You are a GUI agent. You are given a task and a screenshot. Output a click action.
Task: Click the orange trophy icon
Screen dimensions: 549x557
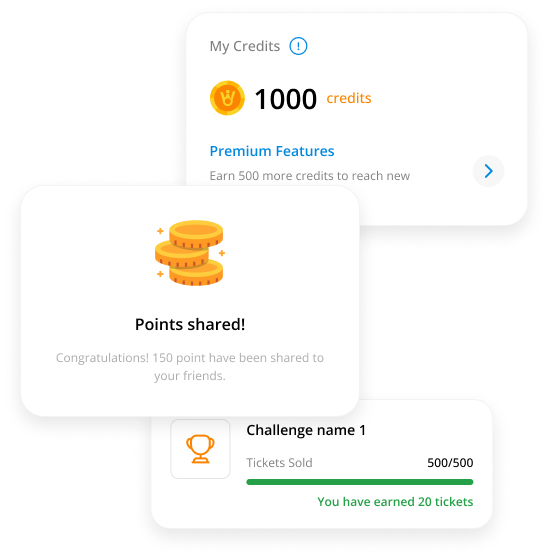point(200,449)
